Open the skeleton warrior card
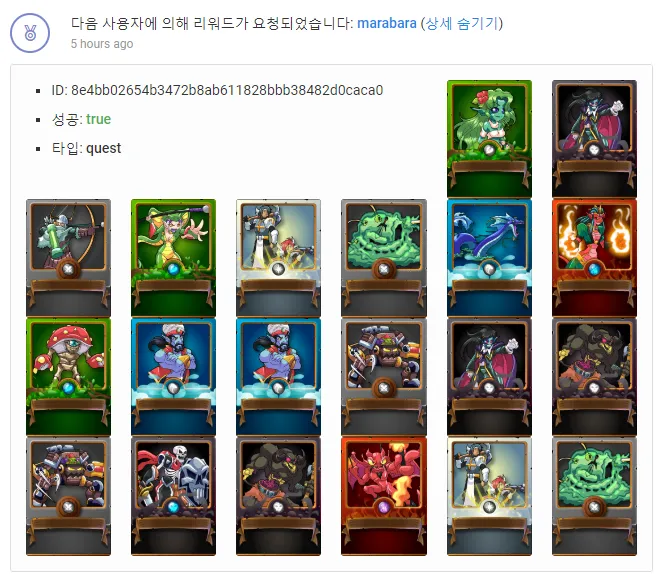This screenshot has height=579, width=660. point(173,496)
